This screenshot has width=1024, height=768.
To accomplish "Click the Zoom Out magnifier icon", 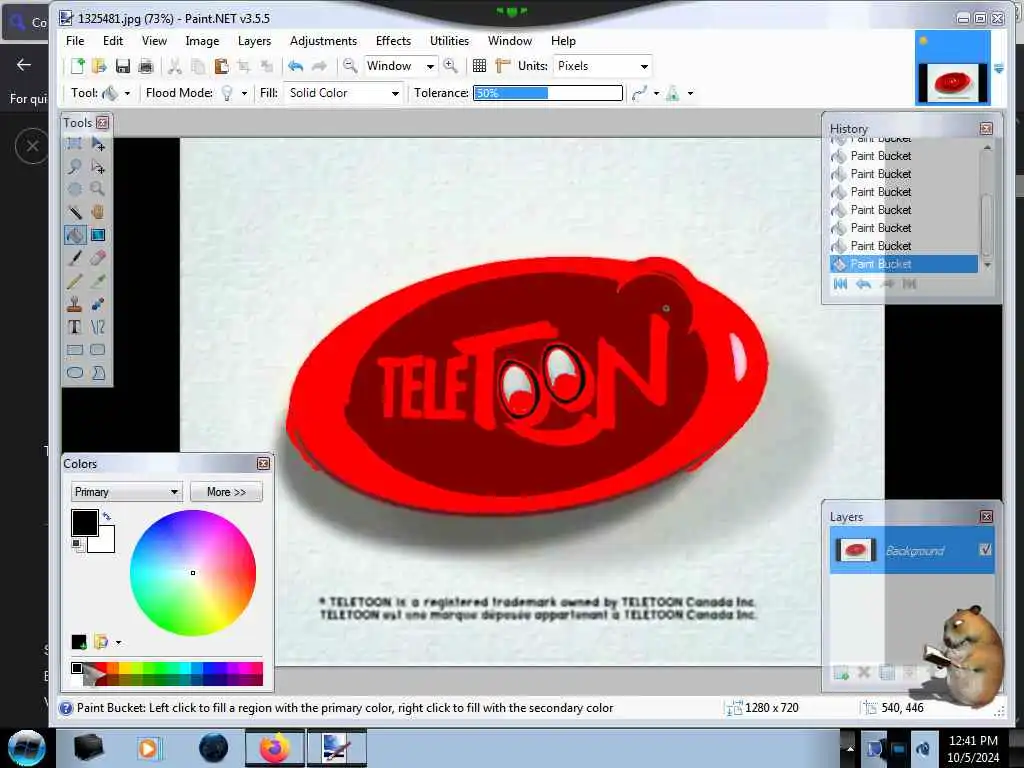I will click(x=350, y=65).
